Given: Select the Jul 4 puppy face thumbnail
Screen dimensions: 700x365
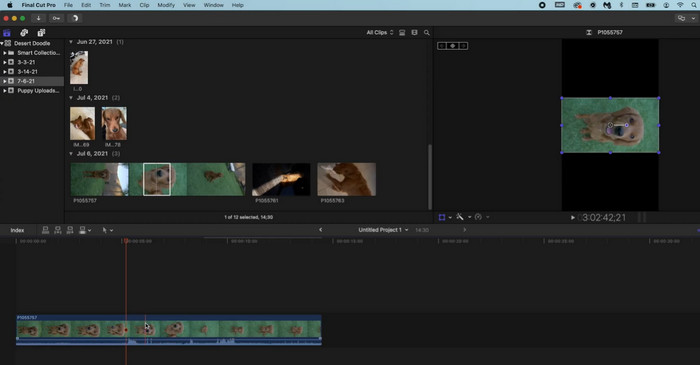Looking at the screenshot, I should [114, 124].
